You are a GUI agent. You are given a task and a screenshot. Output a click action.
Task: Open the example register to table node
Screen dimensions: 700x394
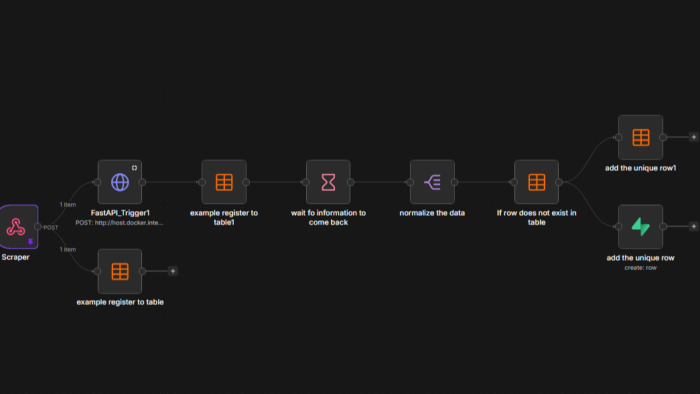[x=120, y=271]
